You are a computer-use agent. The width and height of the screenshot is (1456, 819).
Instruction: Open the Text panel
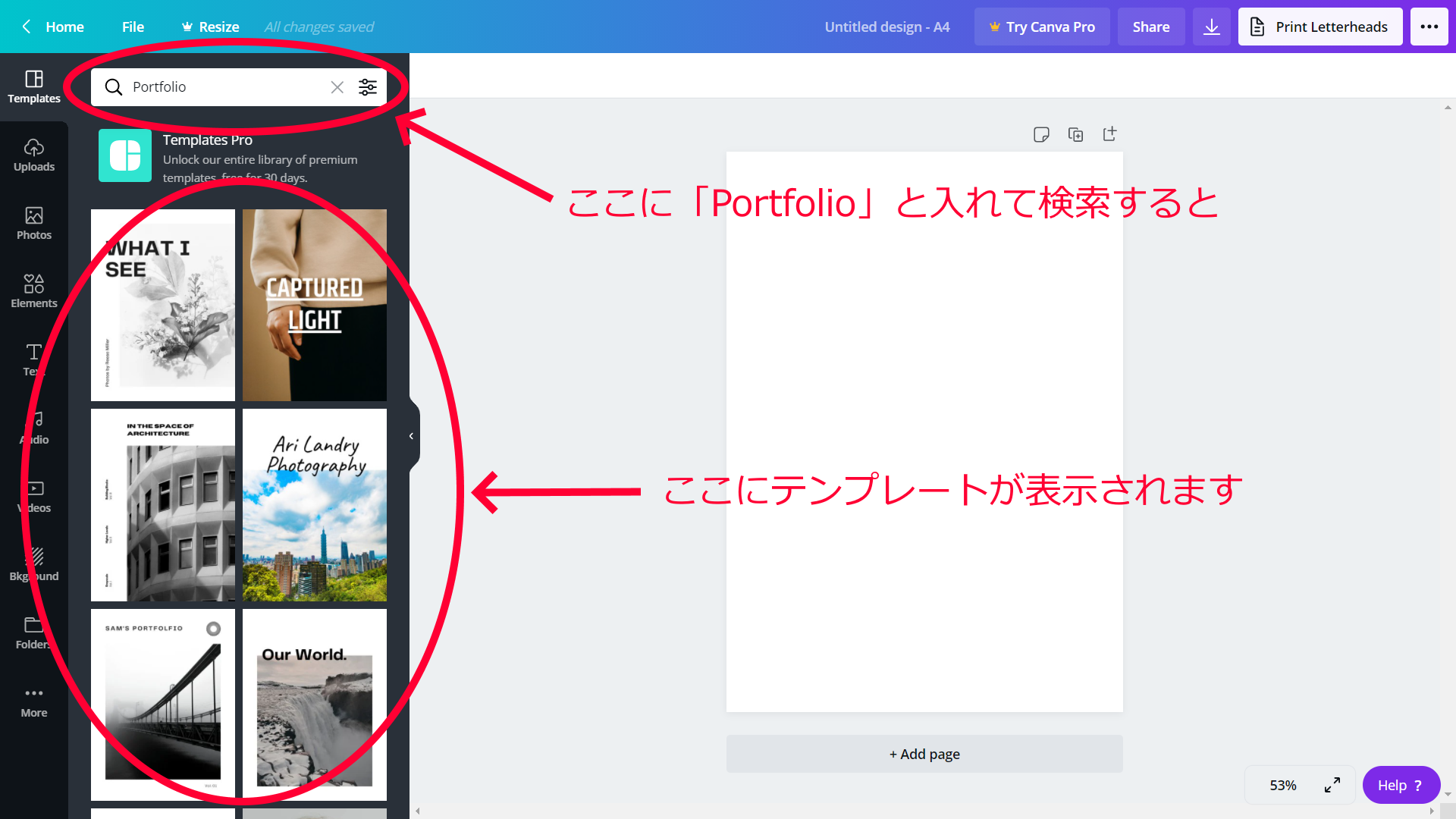tap(34, 360)
